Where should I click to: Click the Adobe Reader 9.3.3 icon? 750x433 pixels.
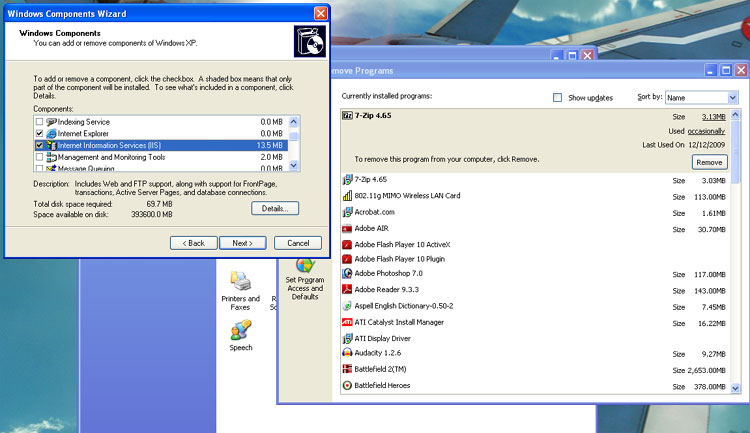point(347,289)
